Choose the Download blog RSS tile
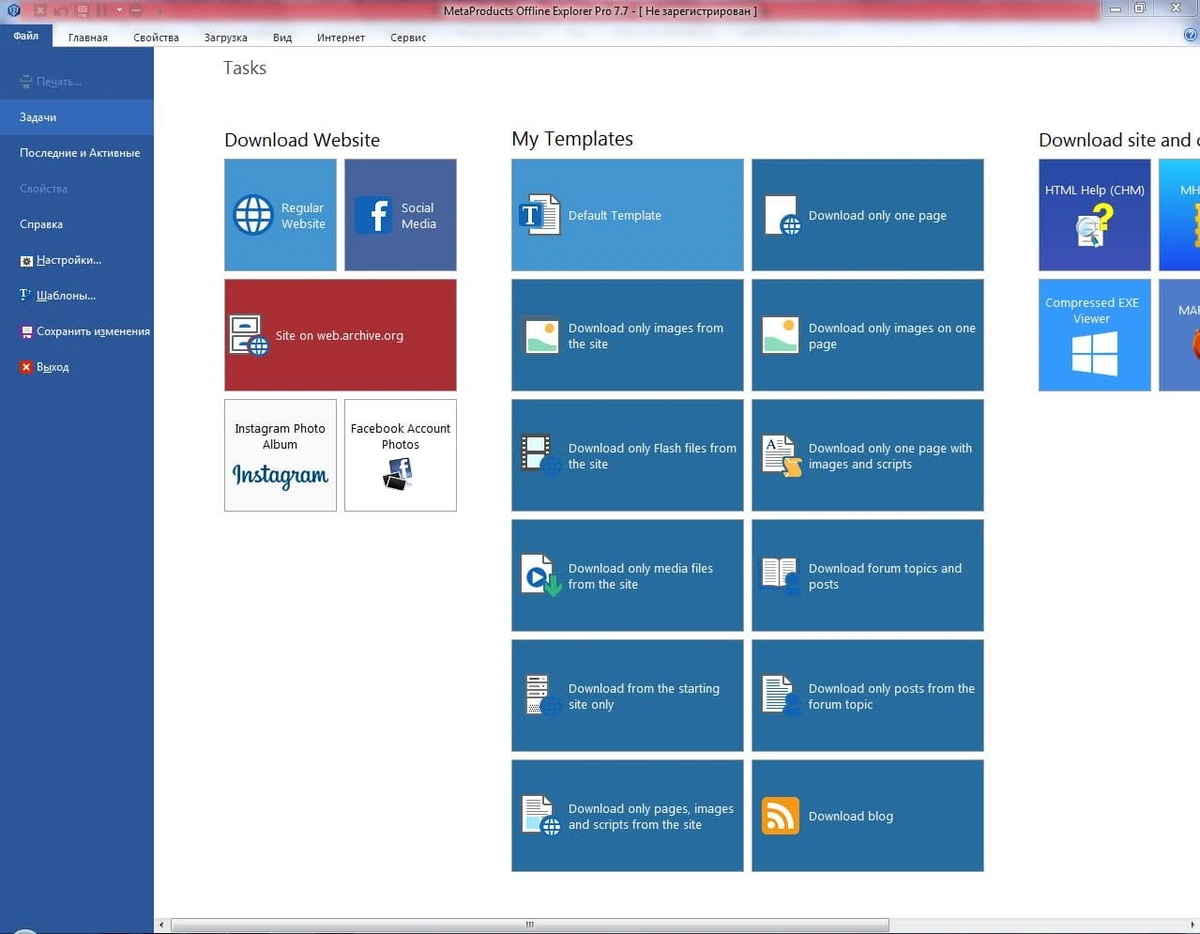The image size is (1200, 934). tap(867, 815)
